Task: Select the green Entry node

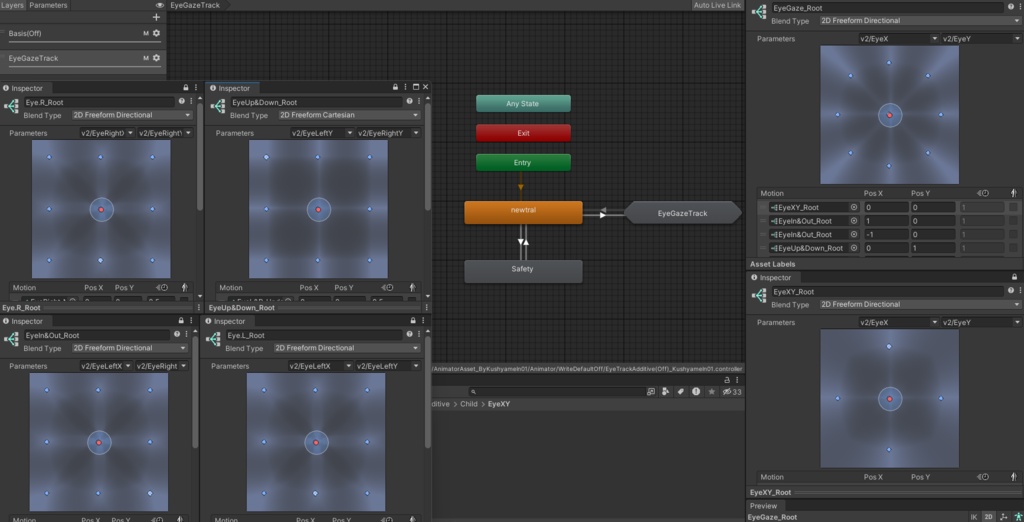Action: [x=523, y=163]
